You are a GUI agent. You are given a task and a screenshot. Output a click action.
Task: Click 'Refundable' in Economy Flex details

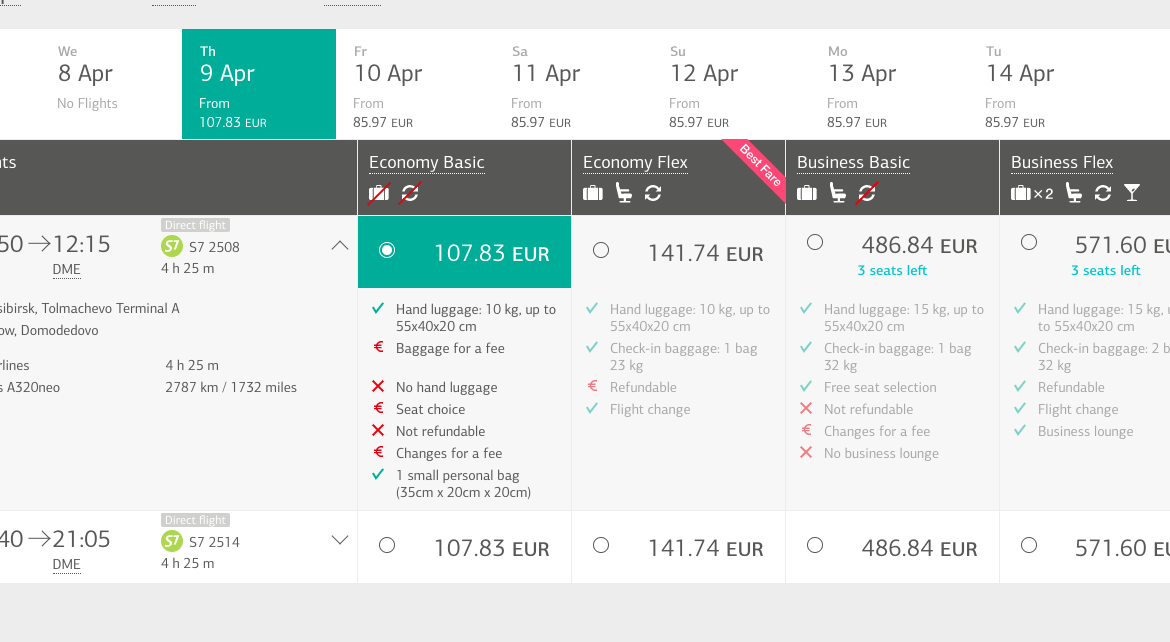pos(643,387)
